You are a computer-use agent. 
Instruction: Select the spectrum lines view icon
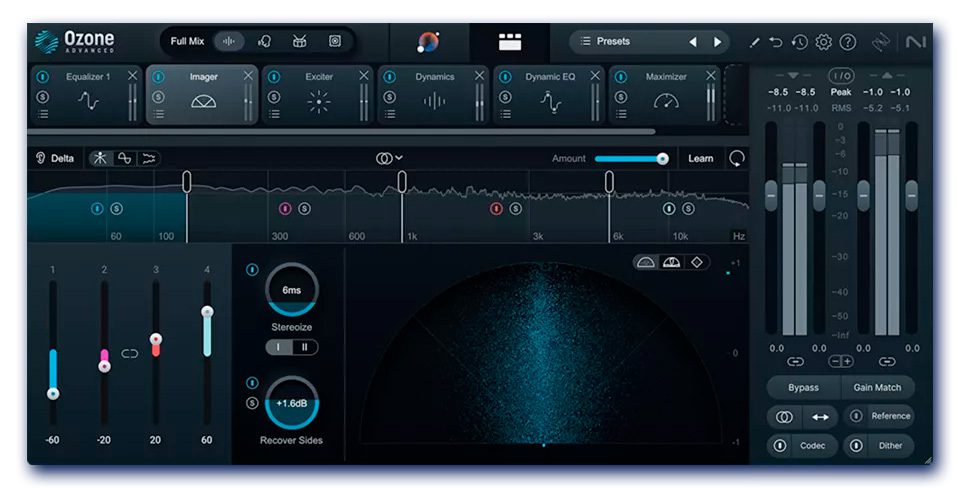point(149,159)
